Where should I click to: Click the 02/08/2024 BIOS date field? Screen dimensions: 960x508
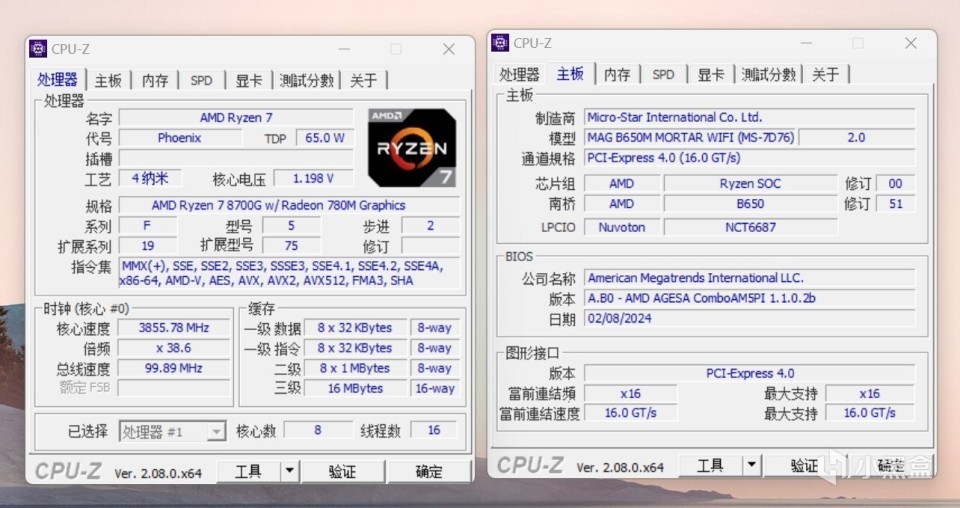point(749,318)
